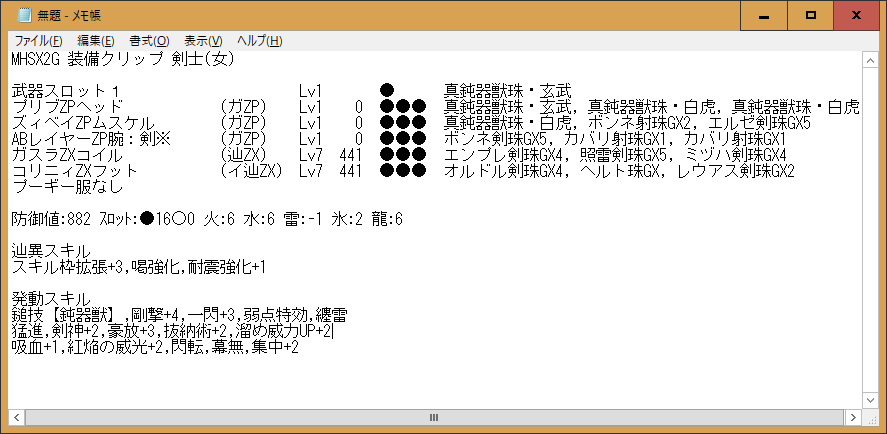The image size is (887, 434).
Task: Click 雷:-1 in the defense line
Action: tap(305, 220)
